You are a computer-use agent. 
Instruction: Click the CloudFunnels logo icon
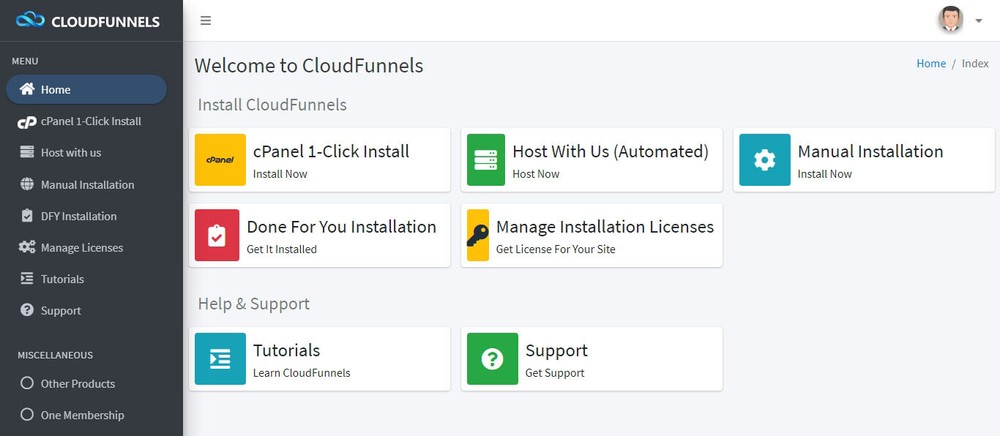(30, 20)
